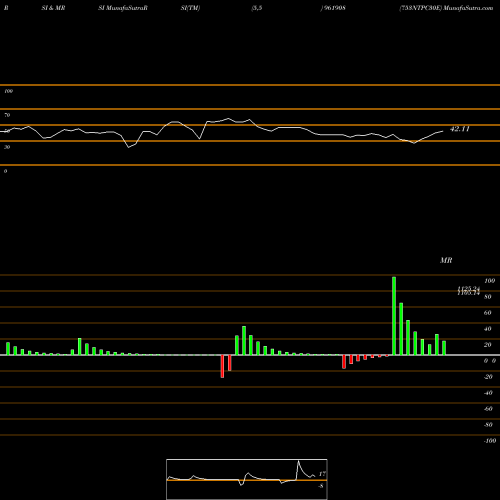Click the SI MunafaSutraR header label
500x500 pixels.
123,8
